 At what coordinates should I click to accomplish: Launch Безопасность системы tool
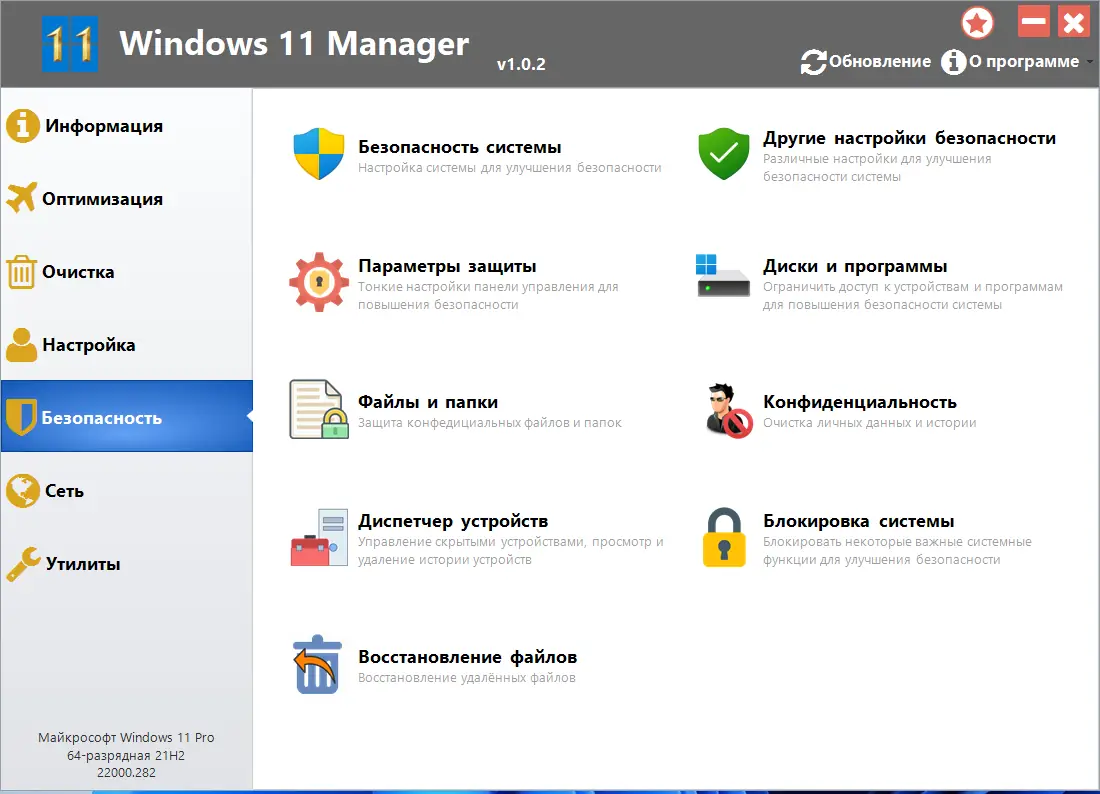coord(460,147)
